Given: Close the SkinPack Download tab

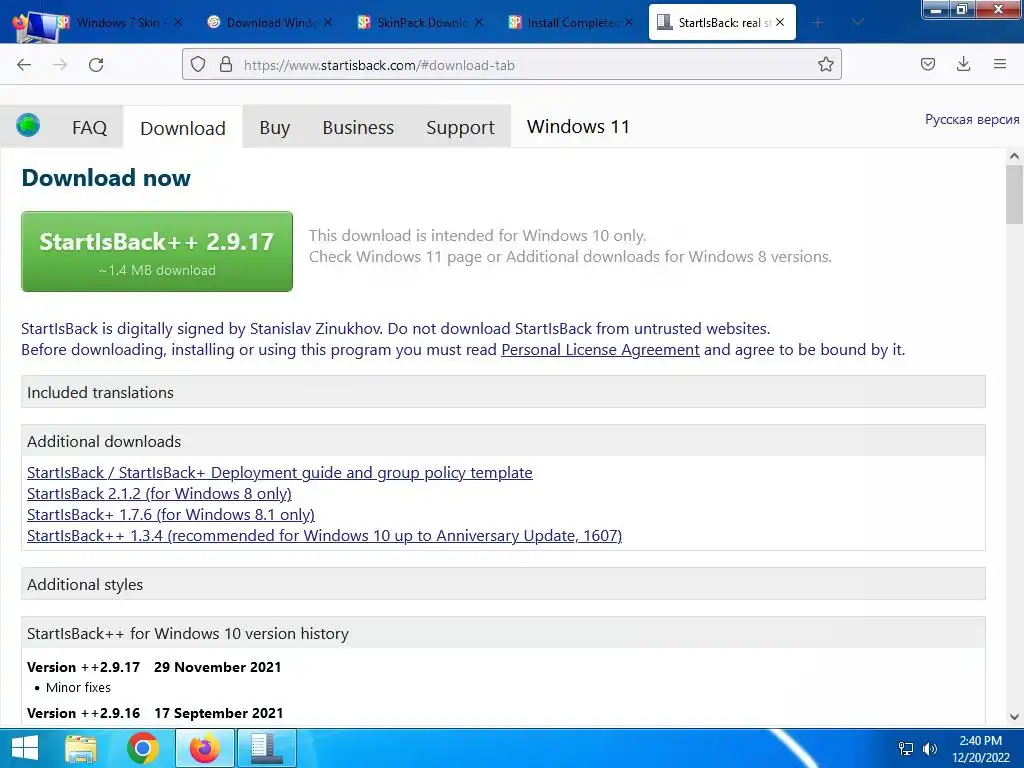Looking at the screenshot, I should click(x=479, y=22).
